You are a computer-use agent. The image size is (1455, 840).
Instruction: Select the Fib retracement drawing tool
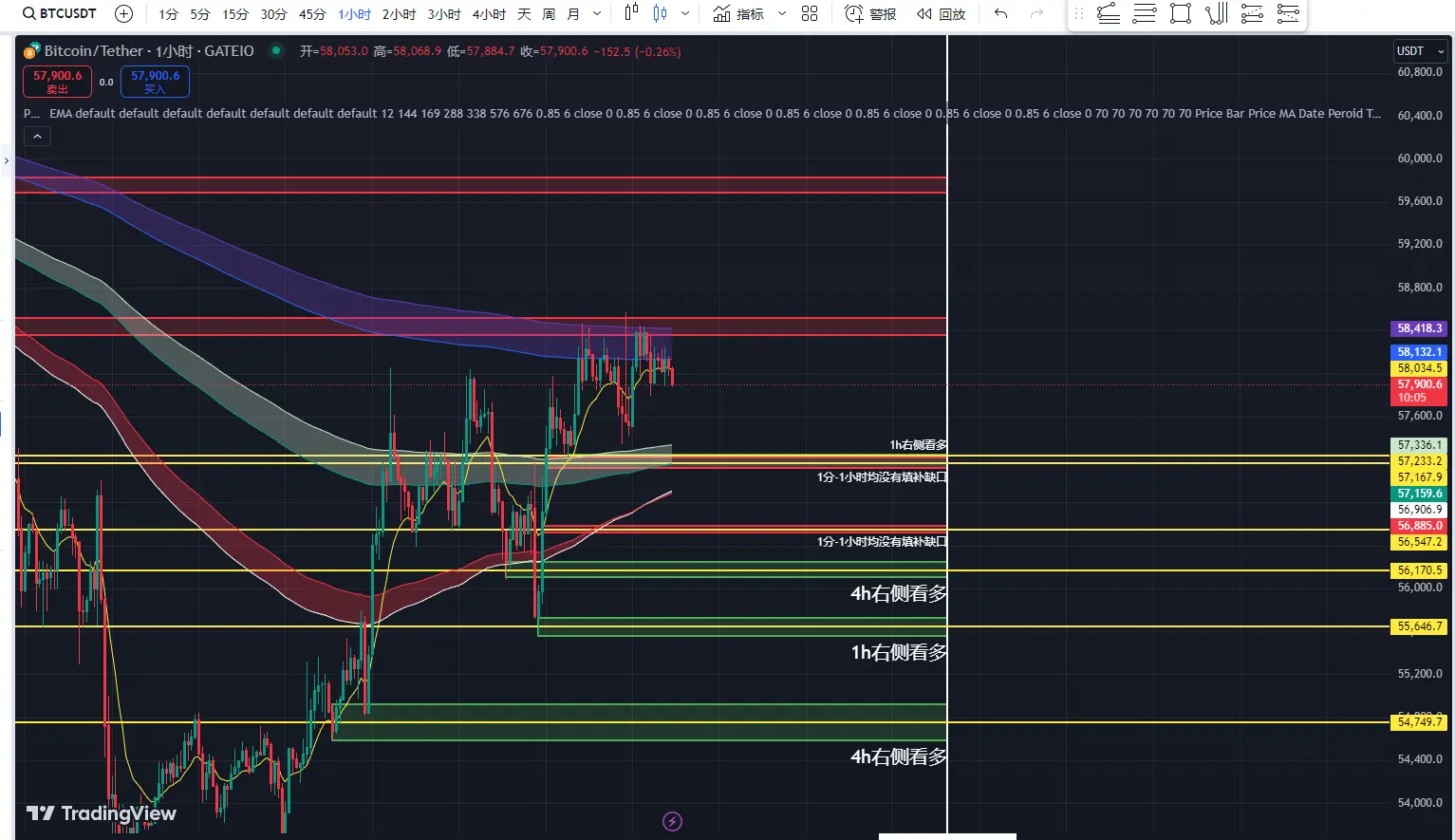click(x=1145, y=13)
